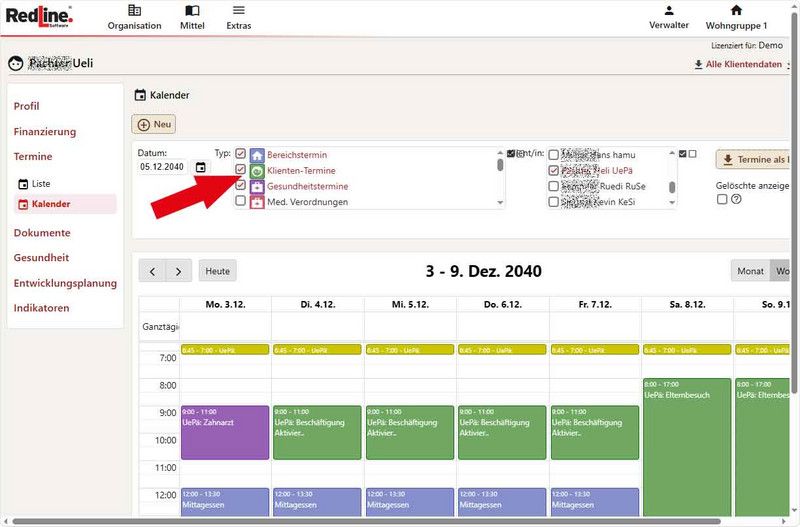The height and width of the screenshot is (527, 800).
Task: Go to Wohngruppe 1 home icon
Action: (x=736, y=10)
